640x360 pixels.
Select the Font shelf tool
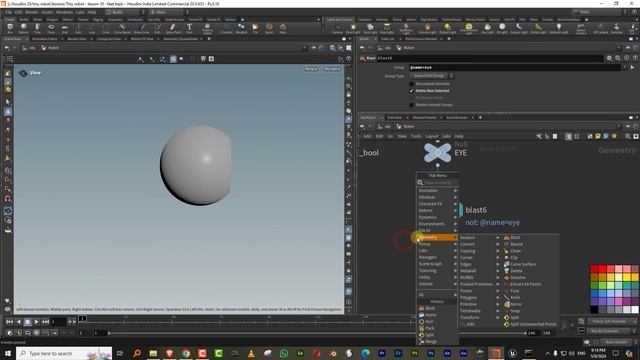pos(189,28)
